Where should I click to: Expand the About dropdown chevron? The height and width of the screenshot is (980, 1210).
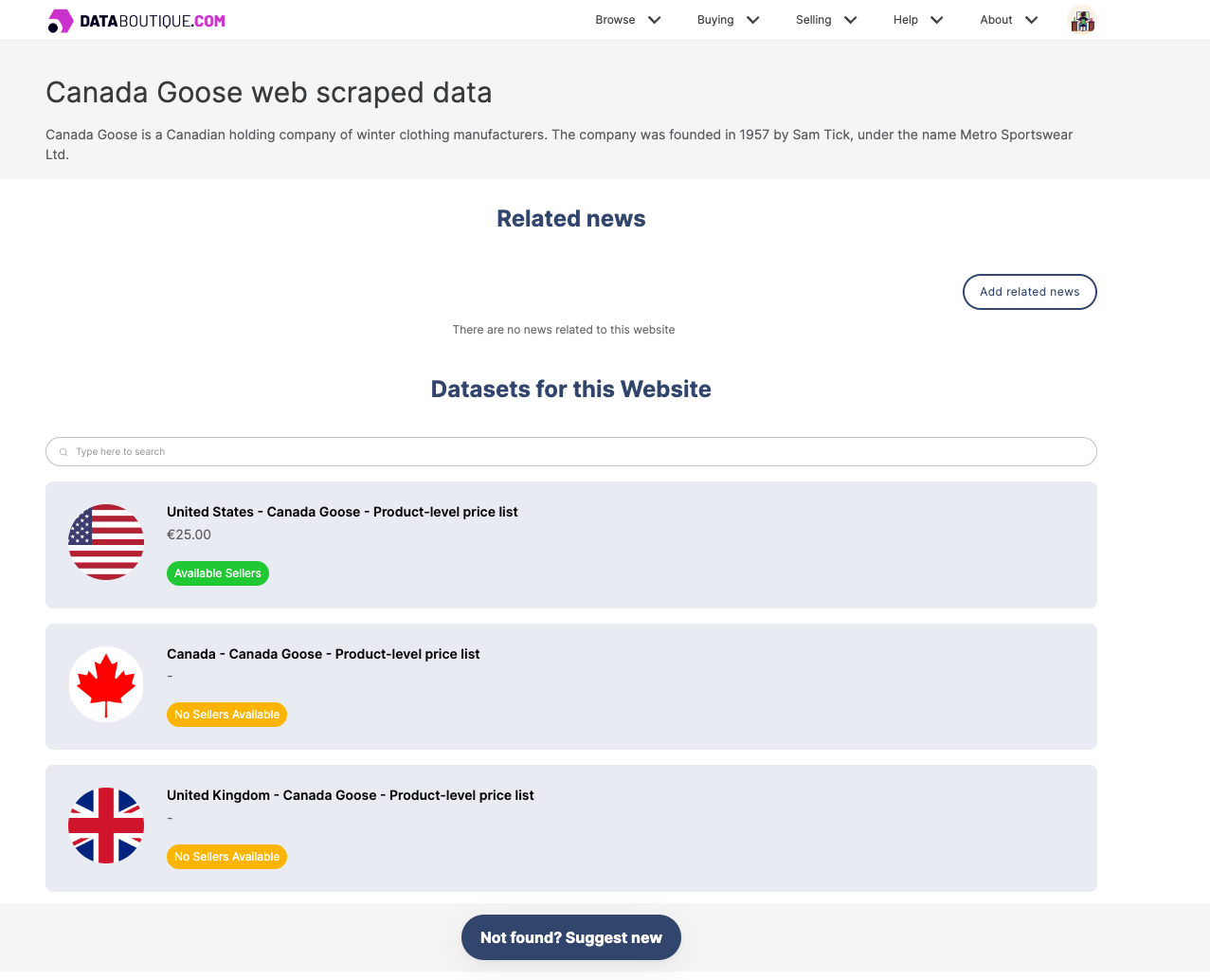coord(1032,20)
